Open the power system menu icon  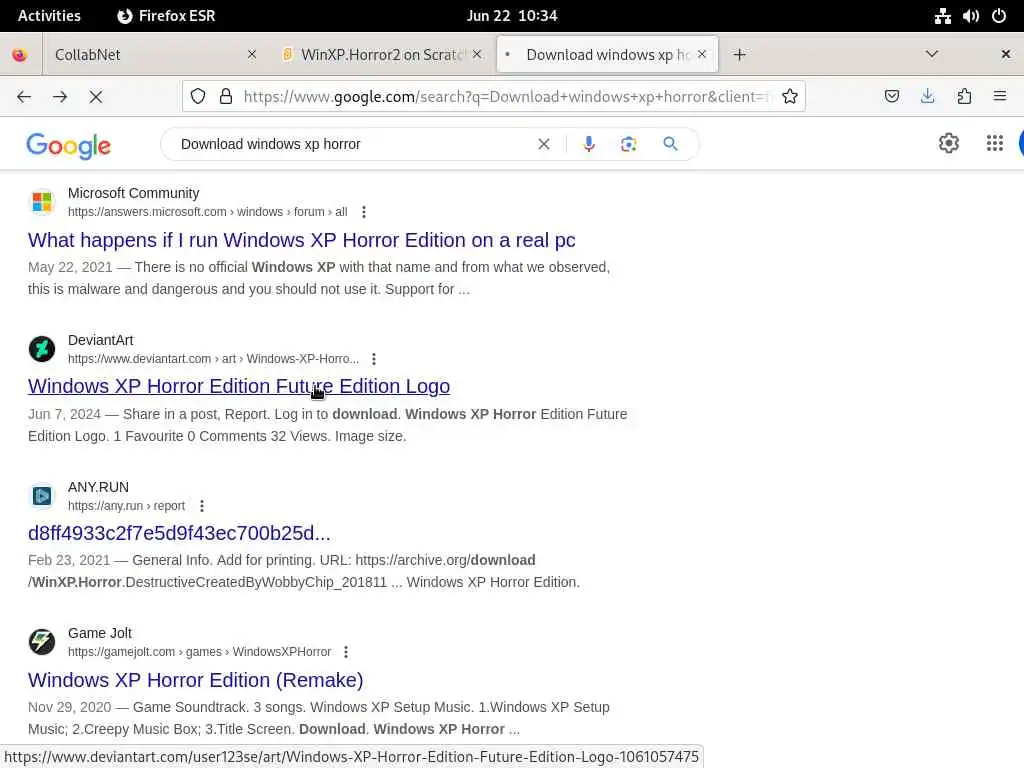[x=999, y=16]
